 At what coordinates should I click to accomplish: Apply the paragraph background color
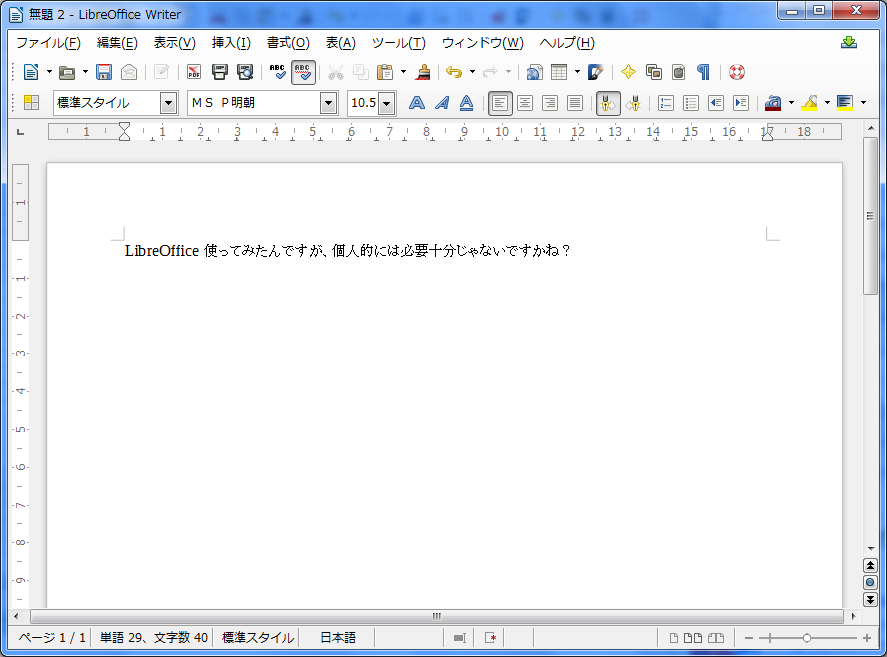click(x=845, y=102)
